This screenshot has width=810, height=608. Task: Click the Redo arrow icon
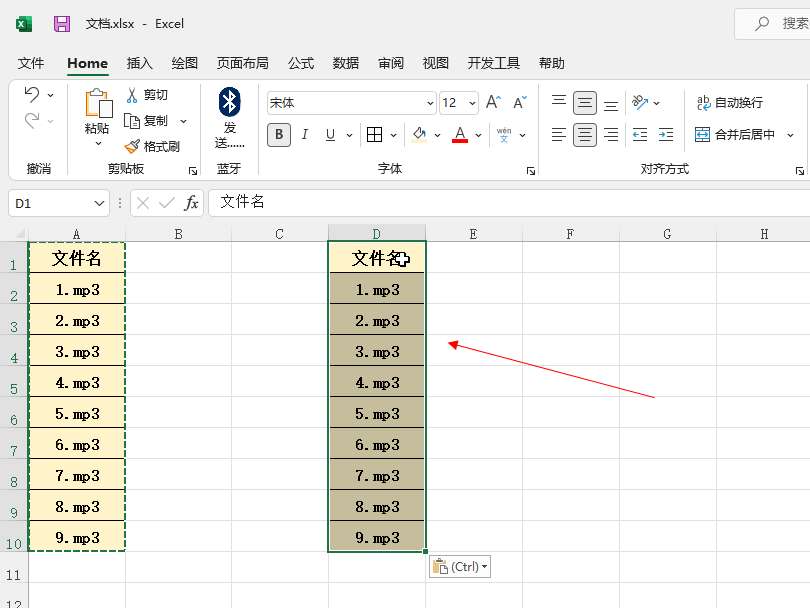(x=32, y=121)
